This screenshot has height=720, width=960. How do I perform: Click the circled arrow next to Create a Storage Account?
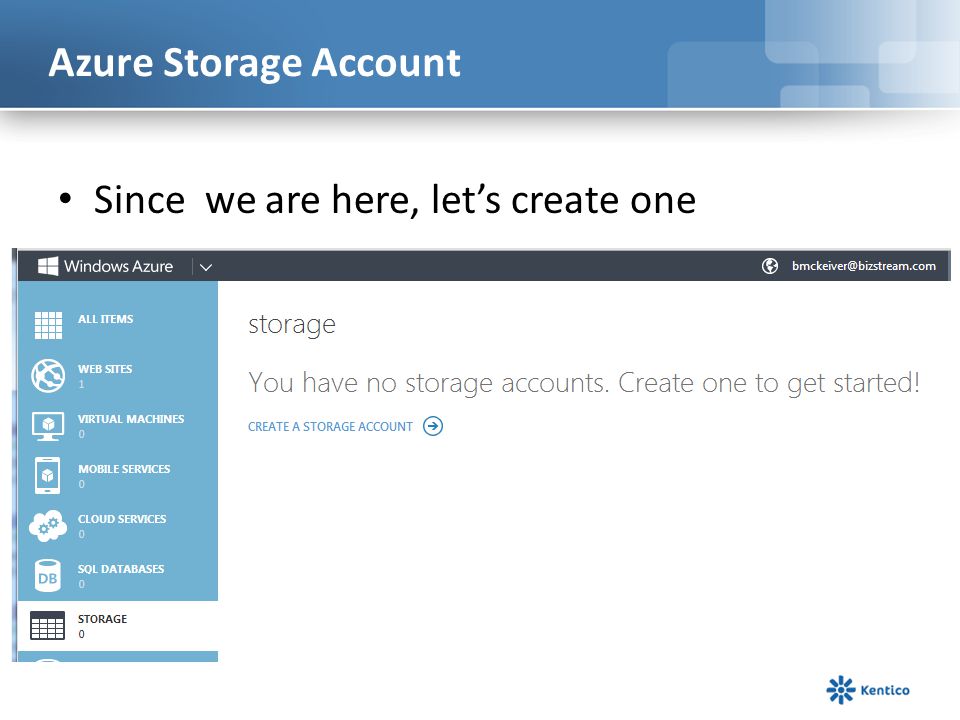pyautogui.click(x=433, y=426)
